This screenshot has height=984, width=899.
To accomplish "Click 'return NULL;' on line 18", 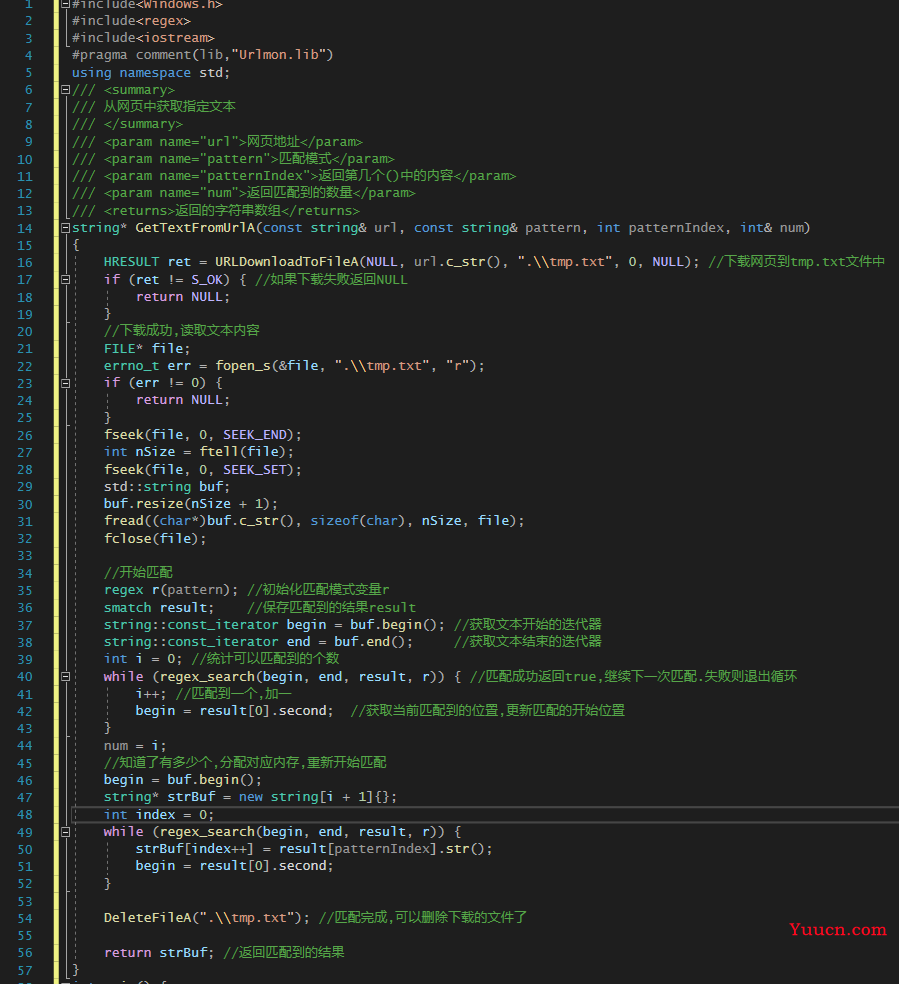I will tap(183, 297).
